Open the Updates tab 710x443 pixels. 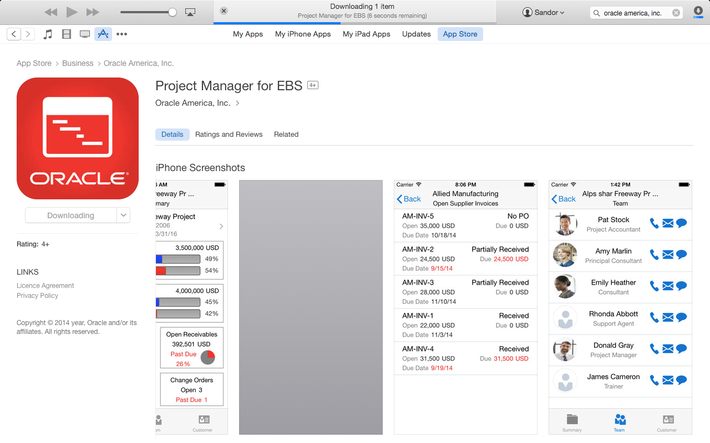point(416,34)
